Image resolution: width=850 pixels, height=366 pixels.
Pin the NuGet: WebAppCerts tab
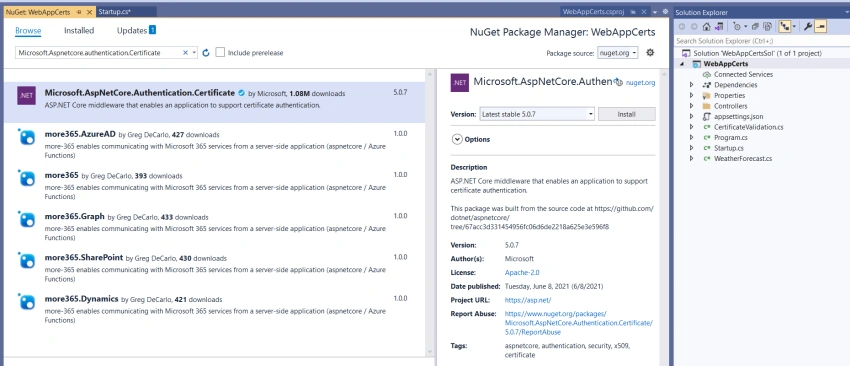tap(80, 11)
